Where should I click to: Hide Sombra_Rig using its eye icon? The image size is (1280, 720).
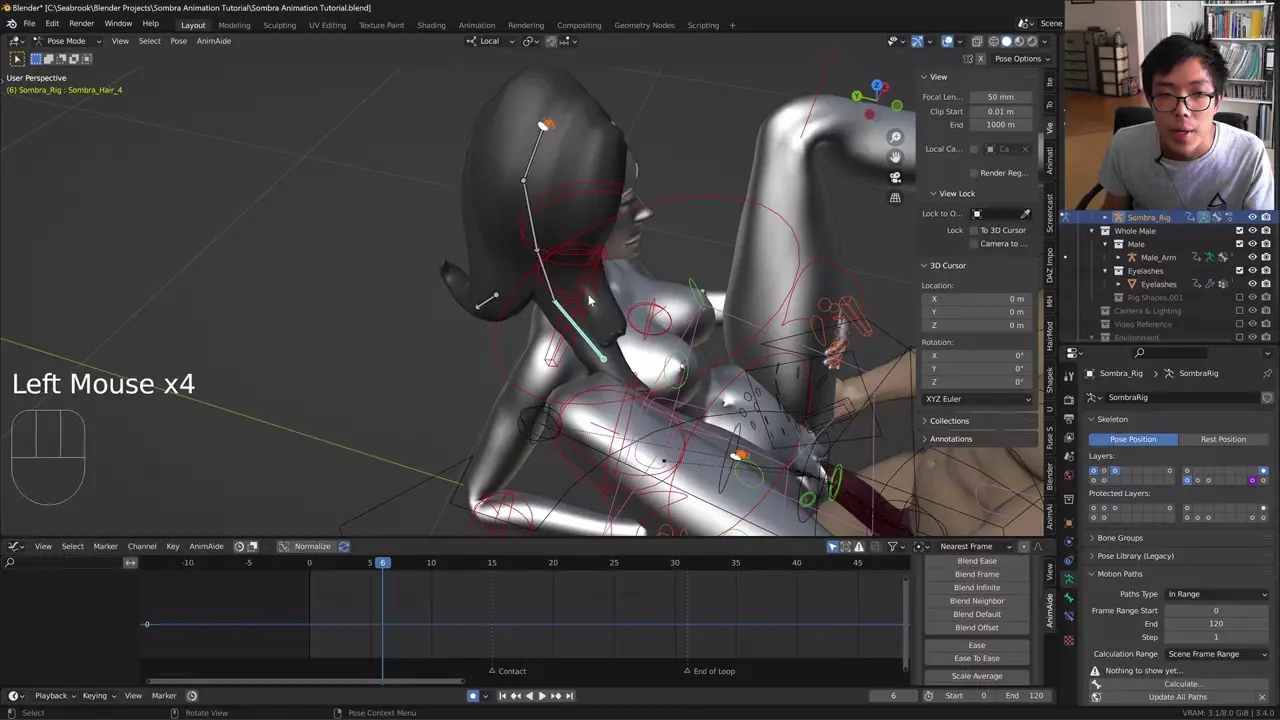(x=1252, y=217)
